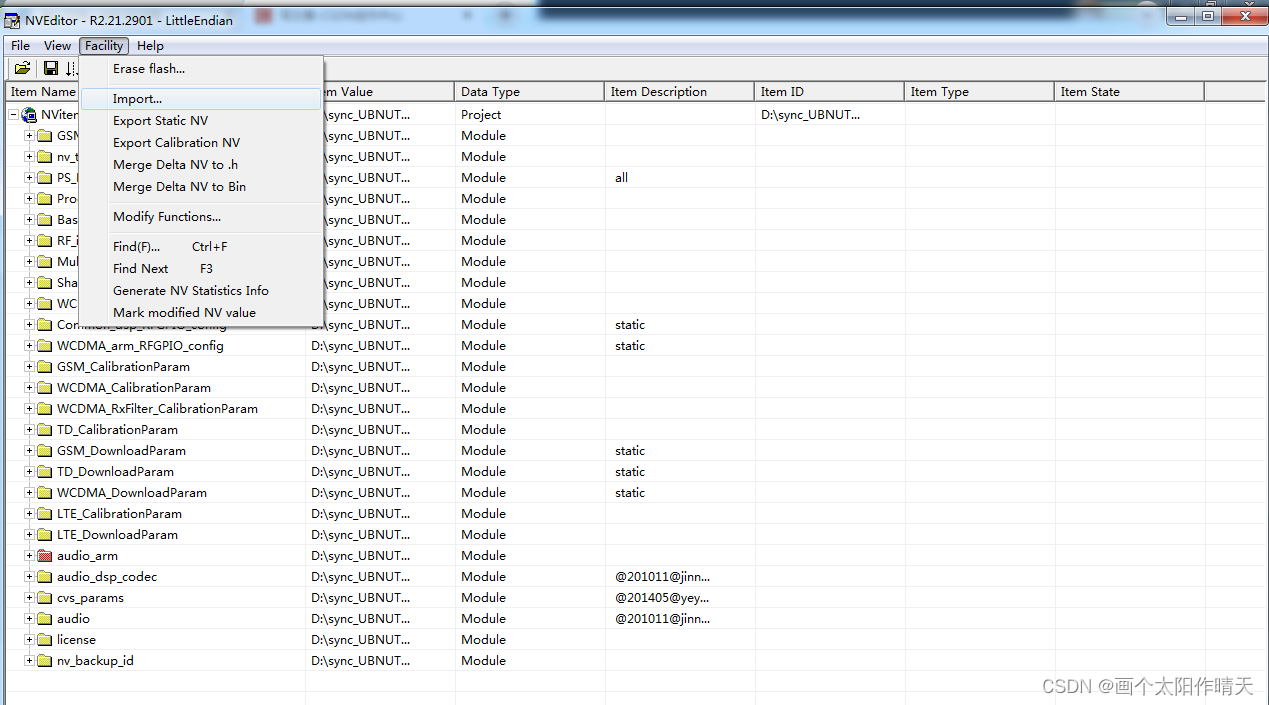Select the WCDMA_DownloadParam tree row
1269x705 pixels.
(x=132, y=493)
